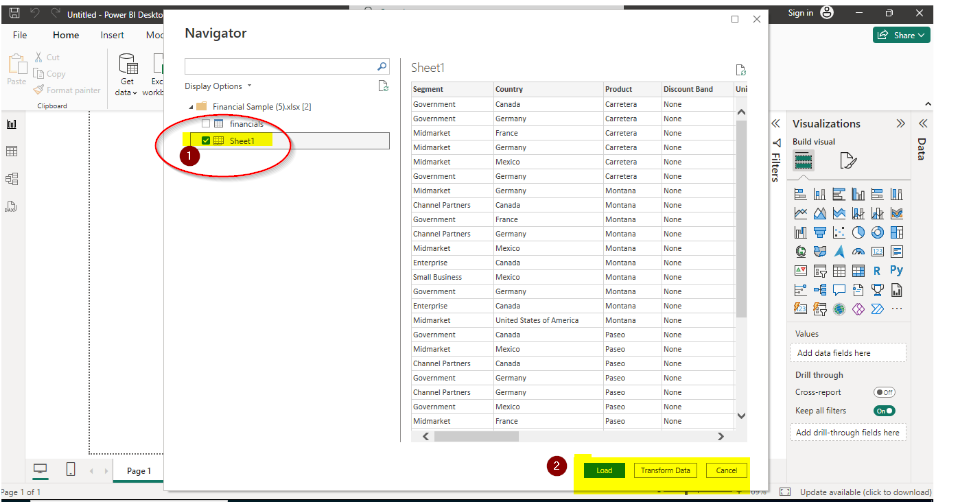Pick the funnel chart visual
This screenshot has height=502, width=958.
[x=819, y=233]
